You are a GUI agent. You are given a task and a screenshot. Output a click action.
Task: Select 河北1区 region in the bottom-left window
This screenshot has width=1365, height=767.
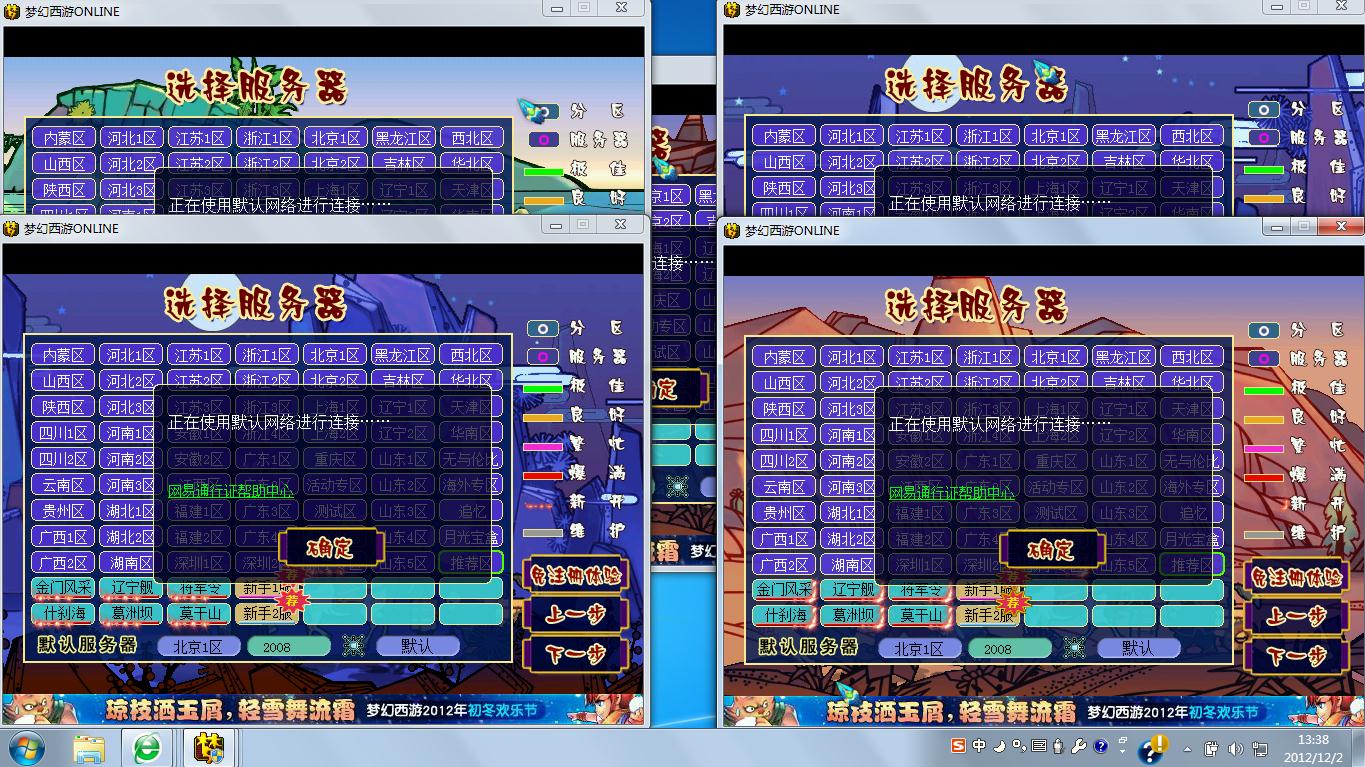click(x=131, y=355)
